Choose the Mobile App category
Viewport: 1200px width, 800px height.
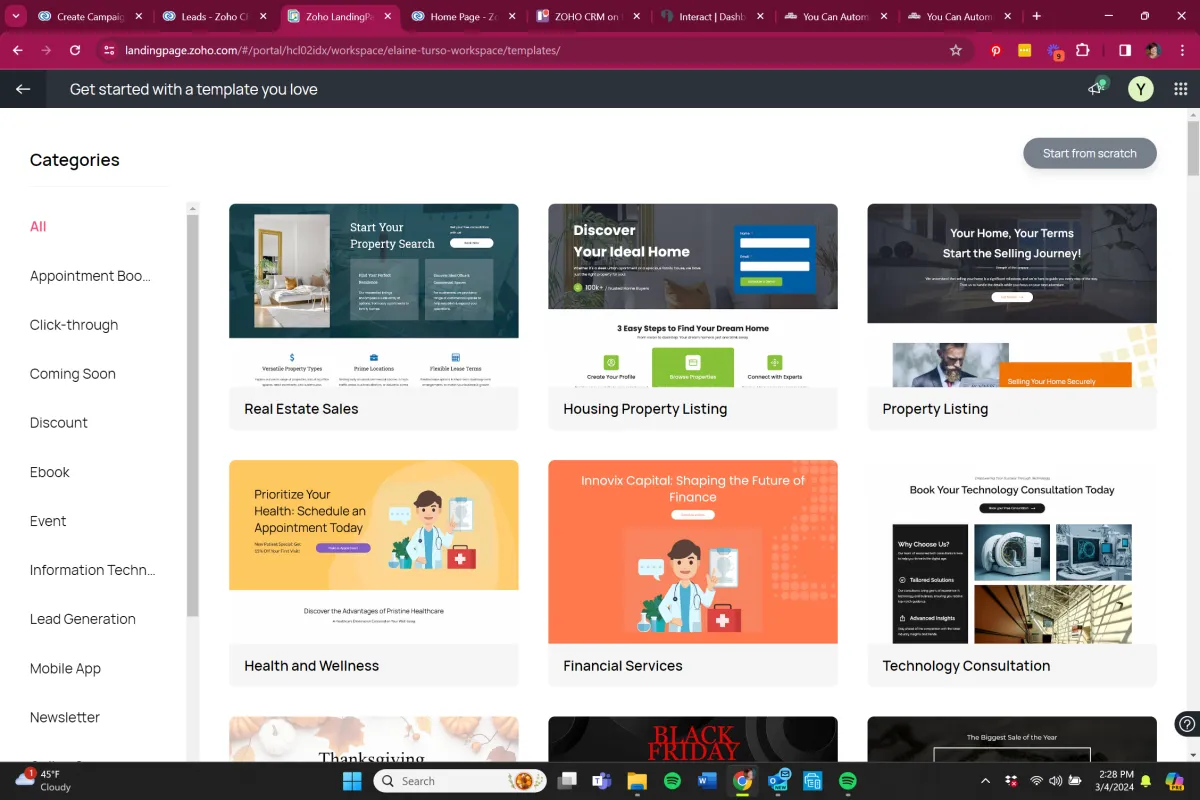click(x=66, y=668)
